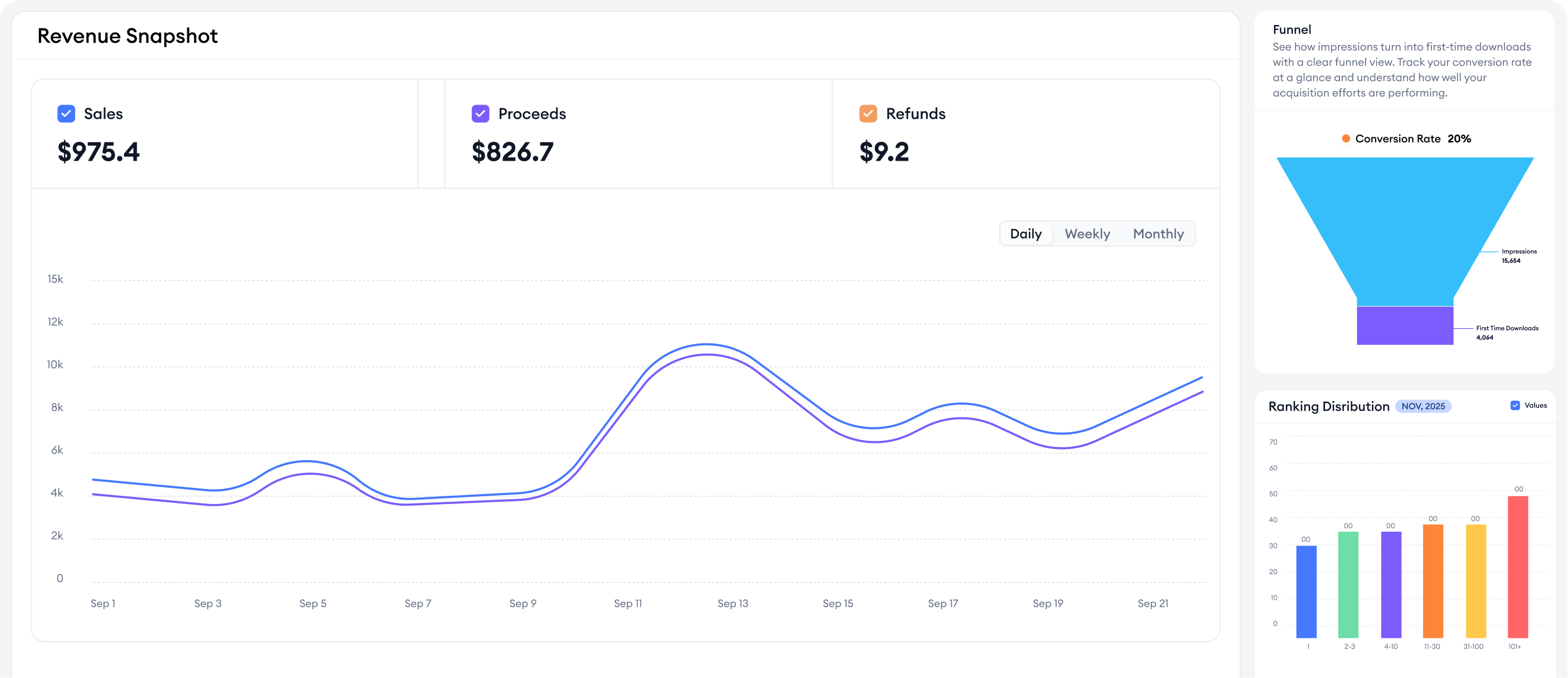Disable the Values checkbox in Ranking Distribution
The width and height of the screenshot is (1568, 678).
click(x=1515, y=405)
